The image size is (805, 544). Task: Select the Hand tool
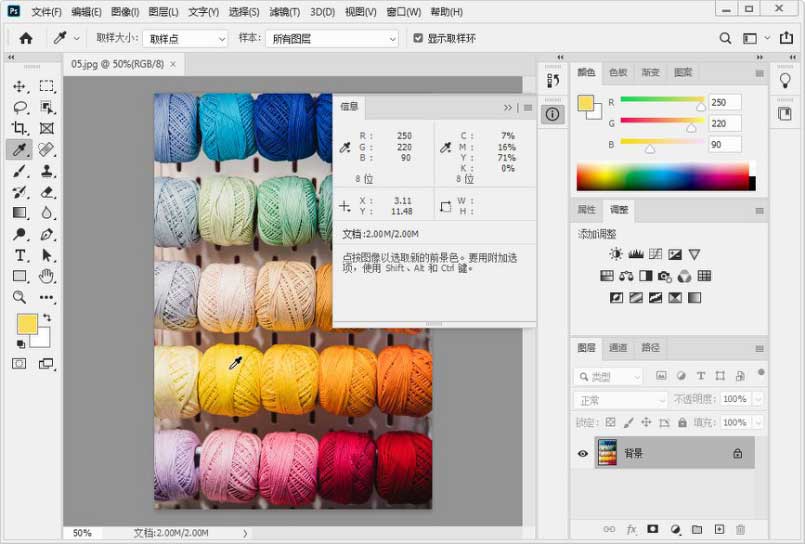47,276
